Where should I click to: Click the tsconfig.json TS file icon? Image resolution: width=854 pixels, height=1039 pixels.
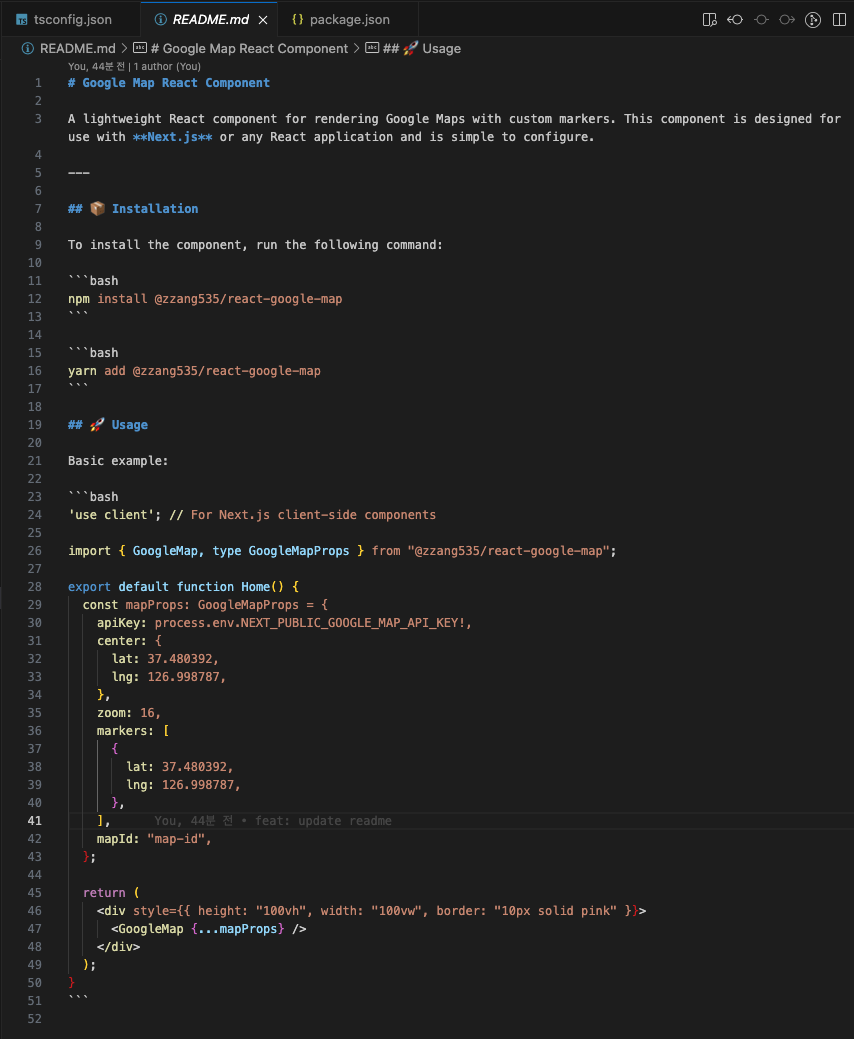22,20
